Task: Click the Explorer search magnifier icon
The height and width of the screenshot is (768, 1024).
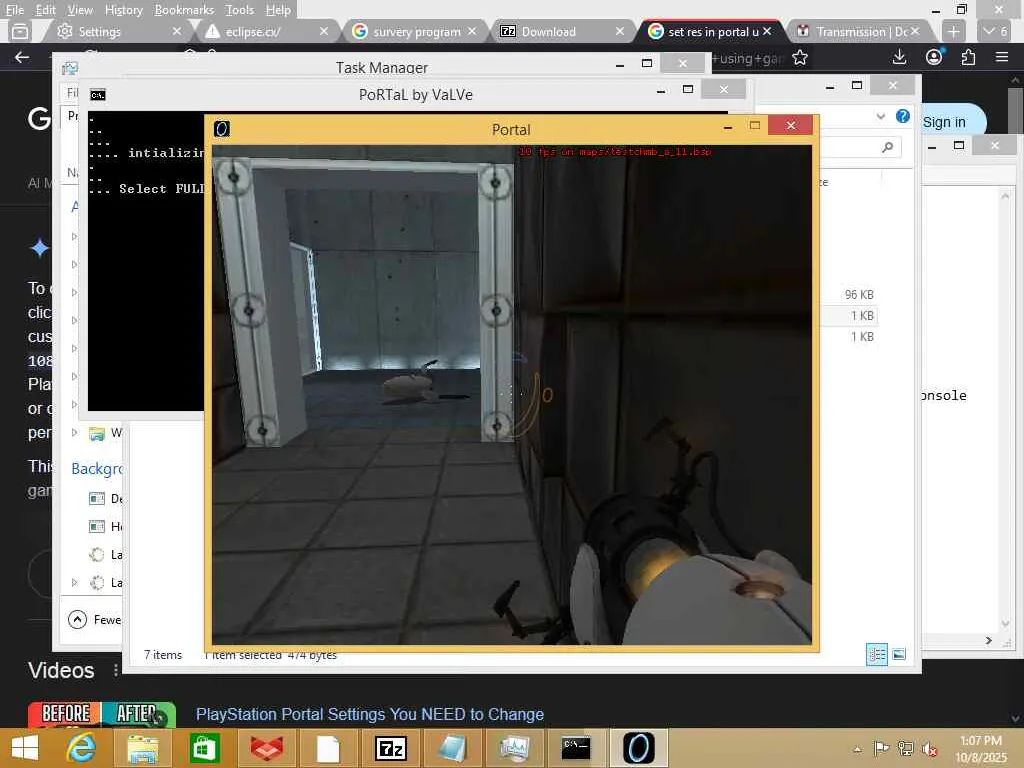Action: click(x=887, y=148)
